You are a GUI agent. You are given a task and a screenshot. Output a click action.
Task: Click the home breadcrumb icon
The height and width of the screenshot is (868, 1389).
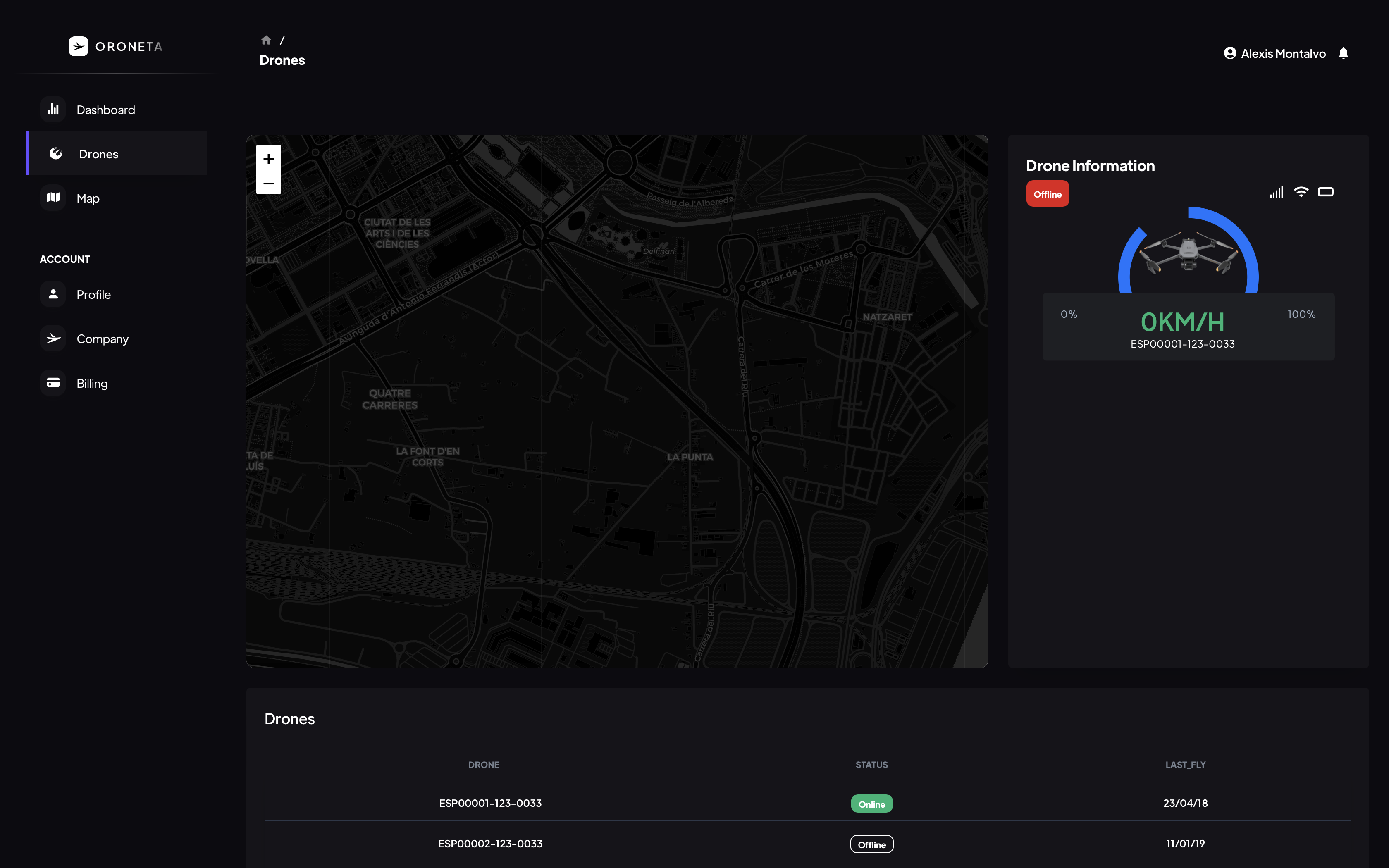click(266, 40)
